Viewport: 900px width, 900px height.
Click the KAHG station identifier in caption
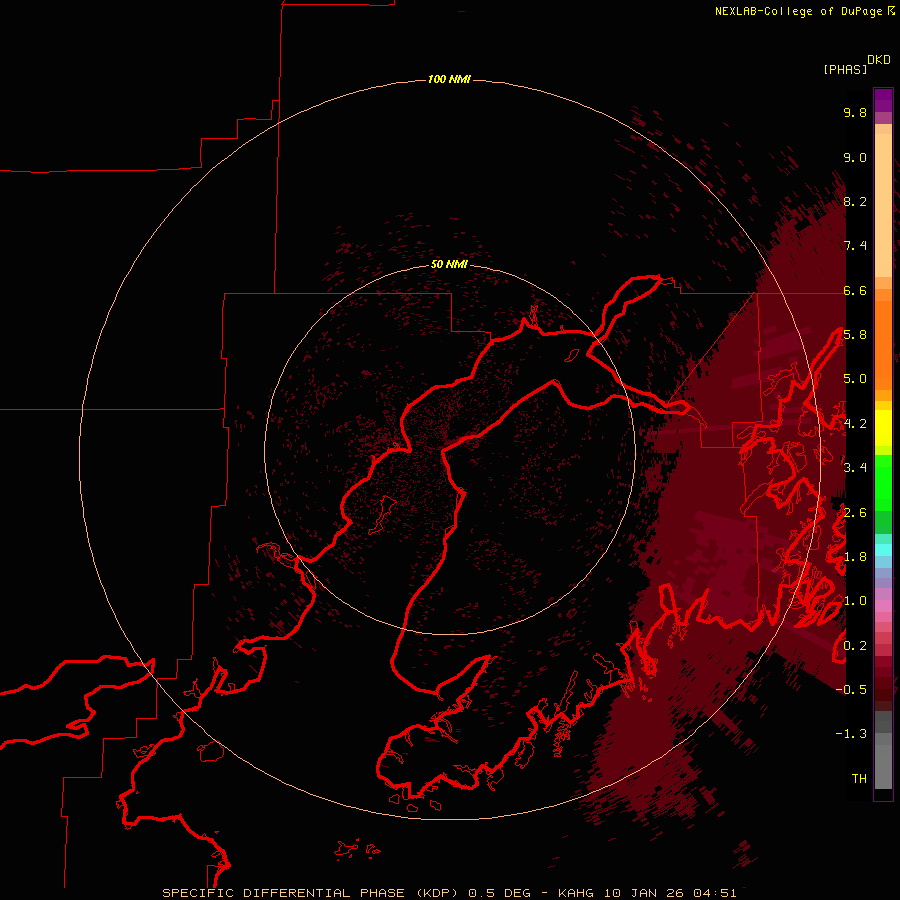[x=577, y=893]
